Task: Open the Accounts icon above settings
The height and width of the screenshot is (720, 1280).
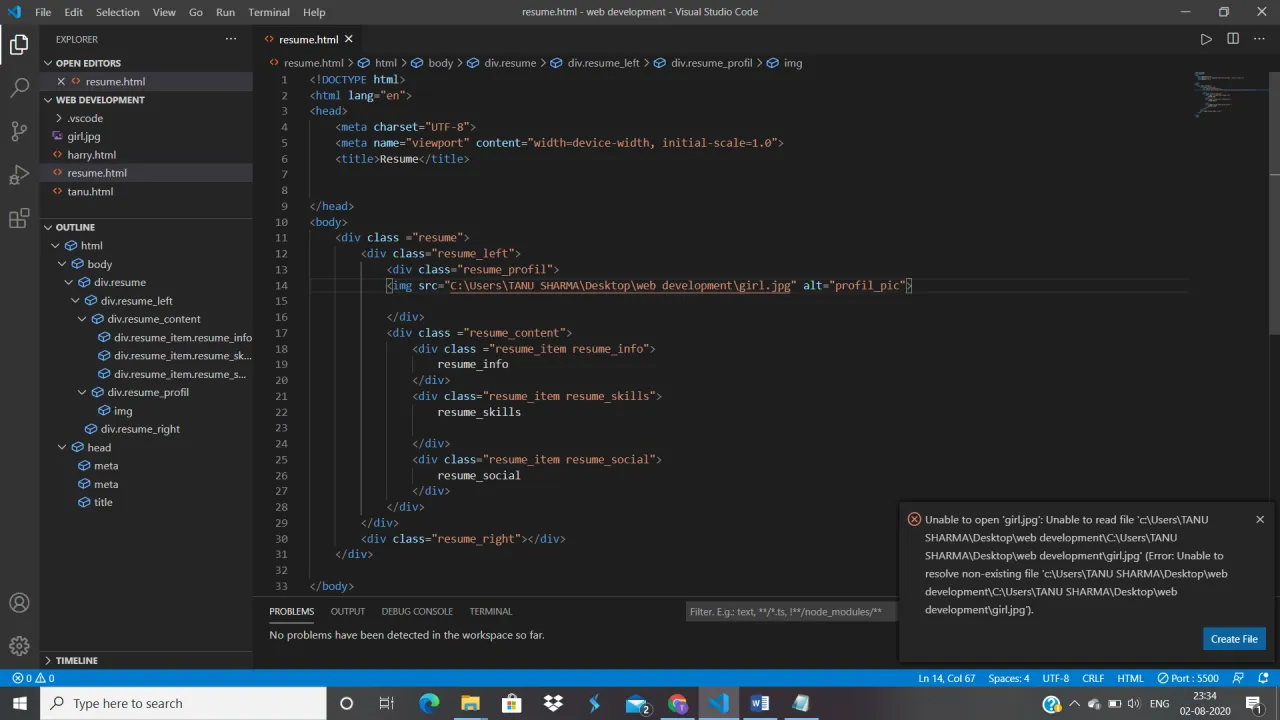Action: (19, 602)
